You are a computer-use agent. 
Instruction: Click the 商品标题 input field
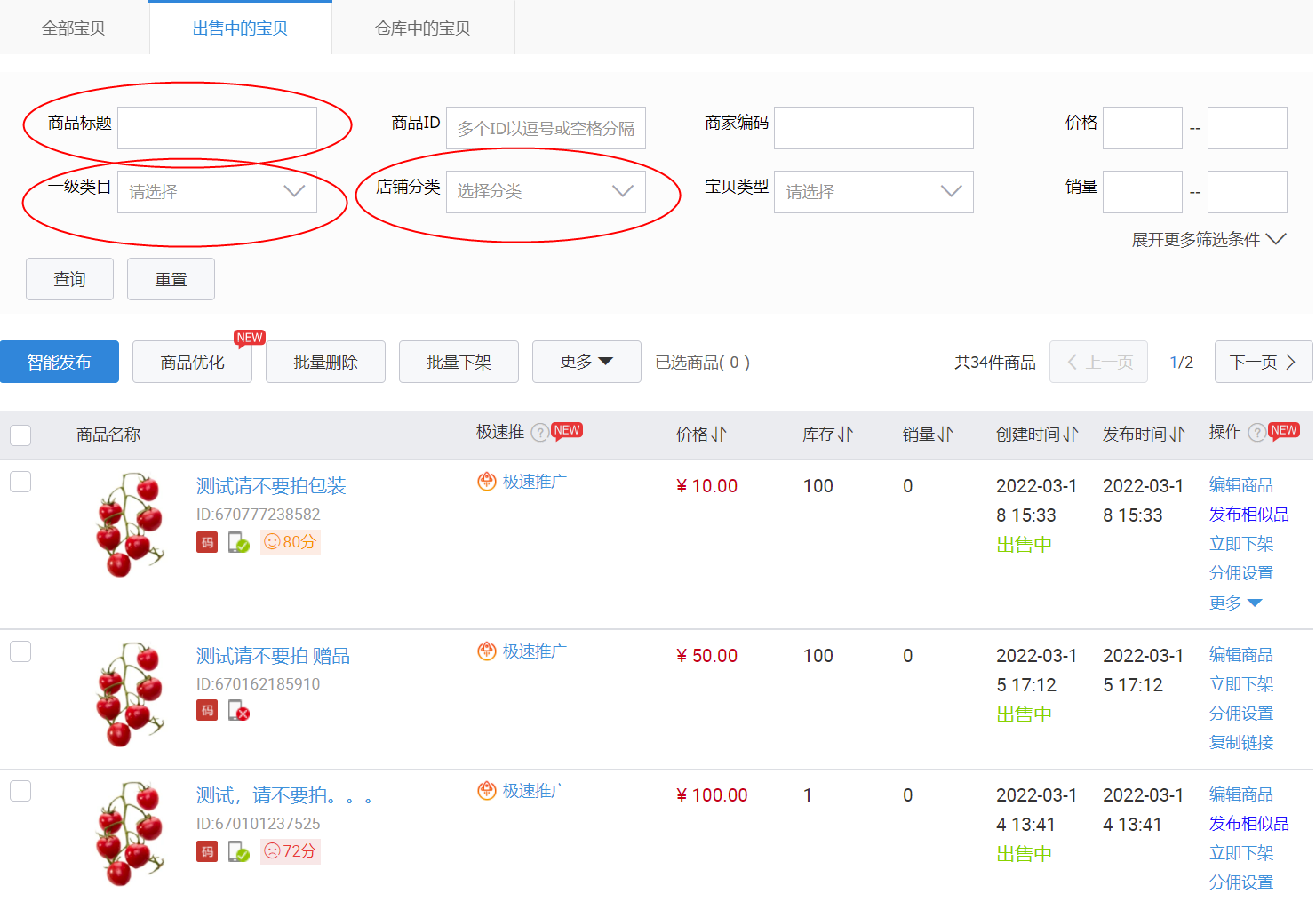click(x=217, y=128)
